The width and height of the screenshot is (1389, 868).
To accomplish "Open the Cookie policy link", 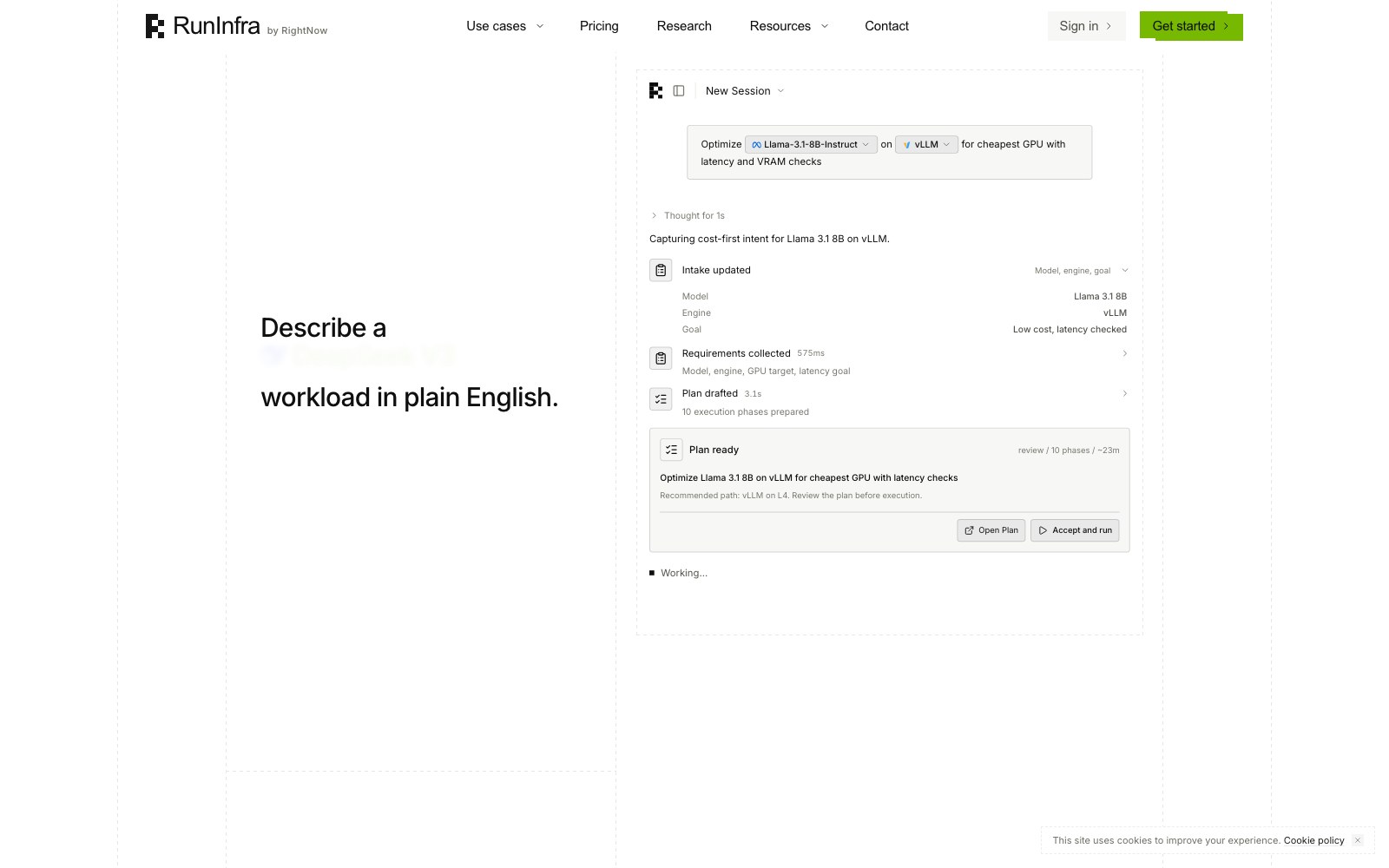I will [x=1313, y=840].
